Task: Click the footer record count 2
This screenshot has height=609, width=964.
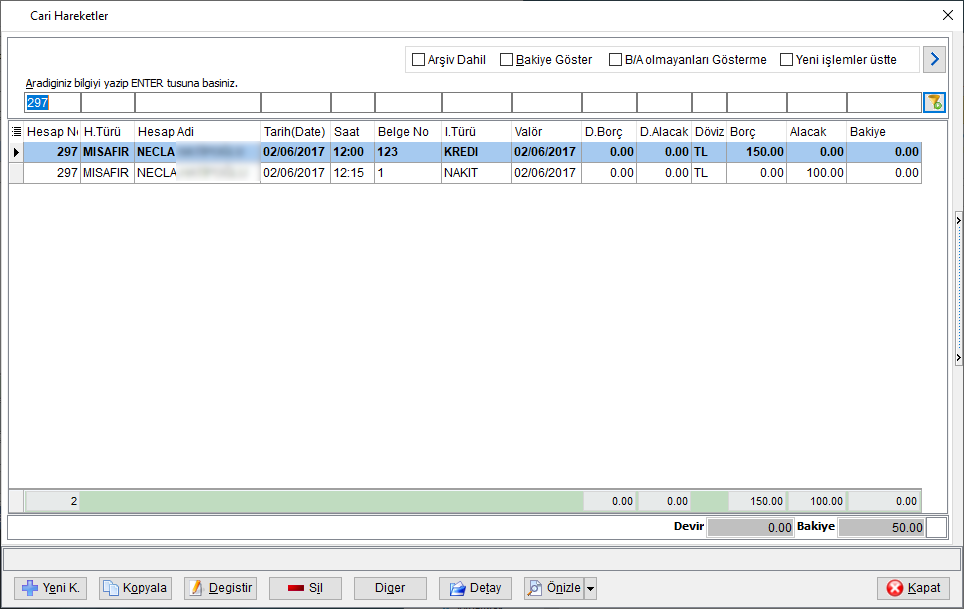Action: pyautogui.click(x=52, y=501)
